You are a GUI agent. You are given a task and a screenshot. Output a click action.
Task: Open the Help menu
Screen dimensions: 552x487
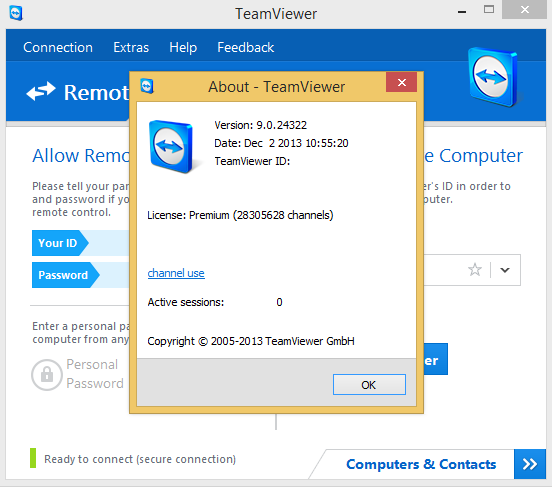(183, 48)
